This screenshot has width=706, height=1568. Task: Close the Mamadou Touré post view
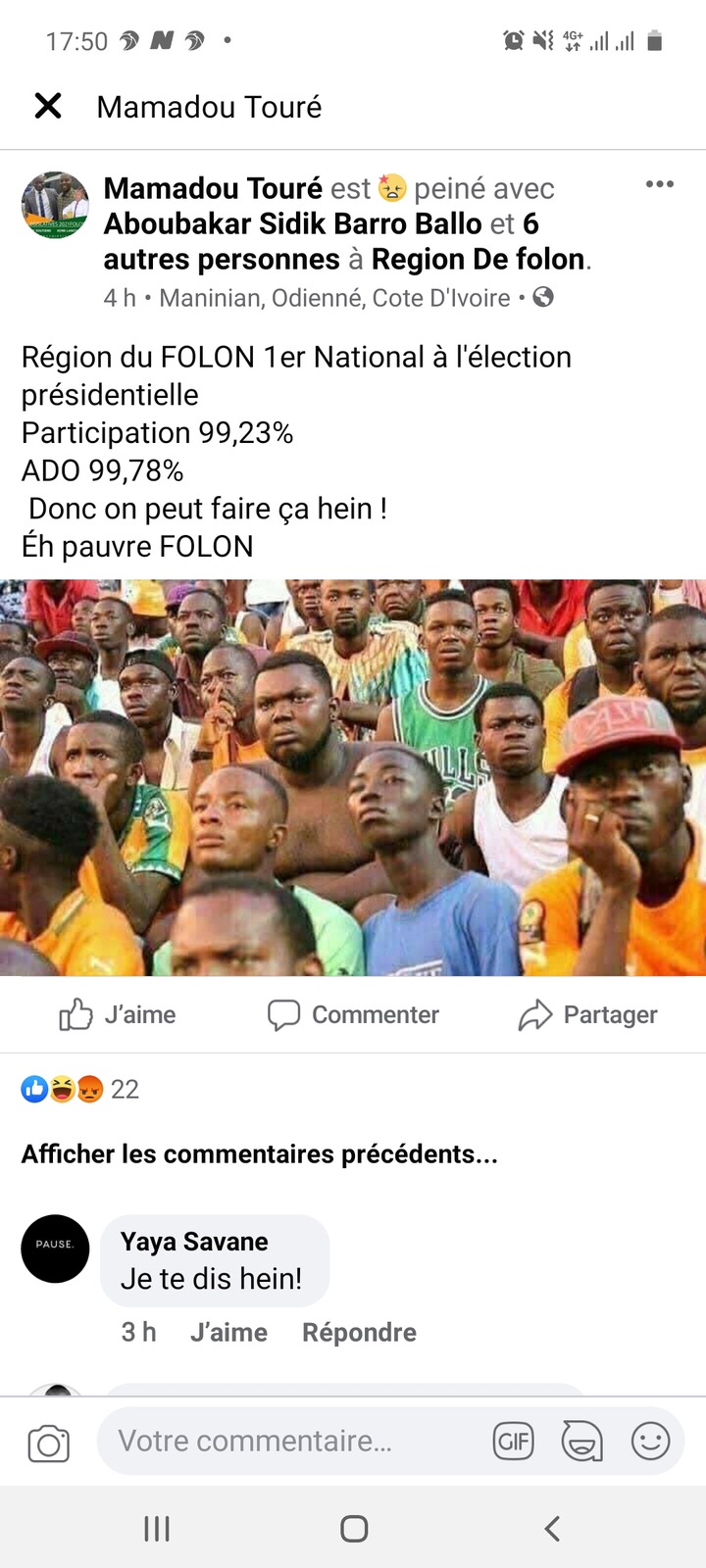(x=48, y=106)
